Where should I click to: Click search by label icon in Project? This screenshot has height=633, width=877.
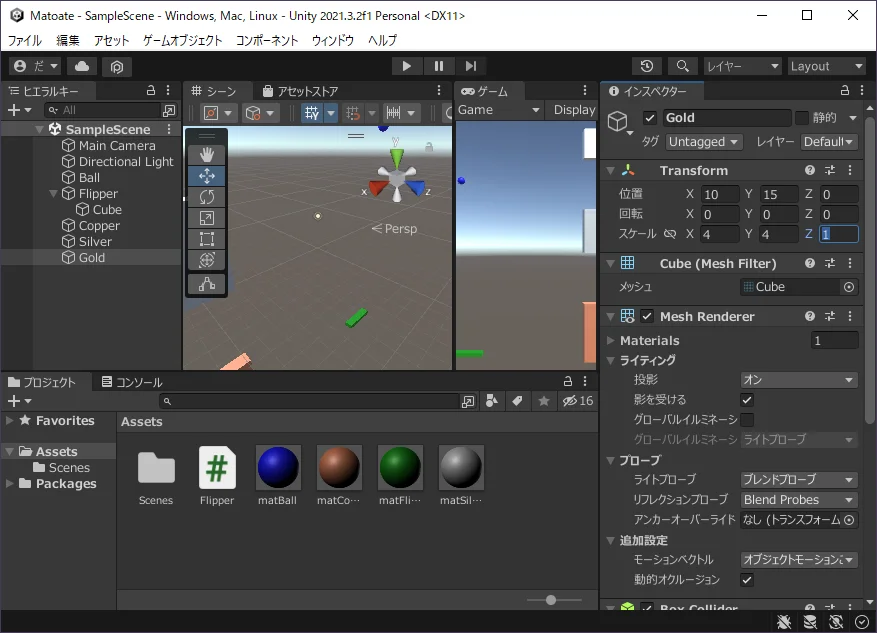click(517, 400)
